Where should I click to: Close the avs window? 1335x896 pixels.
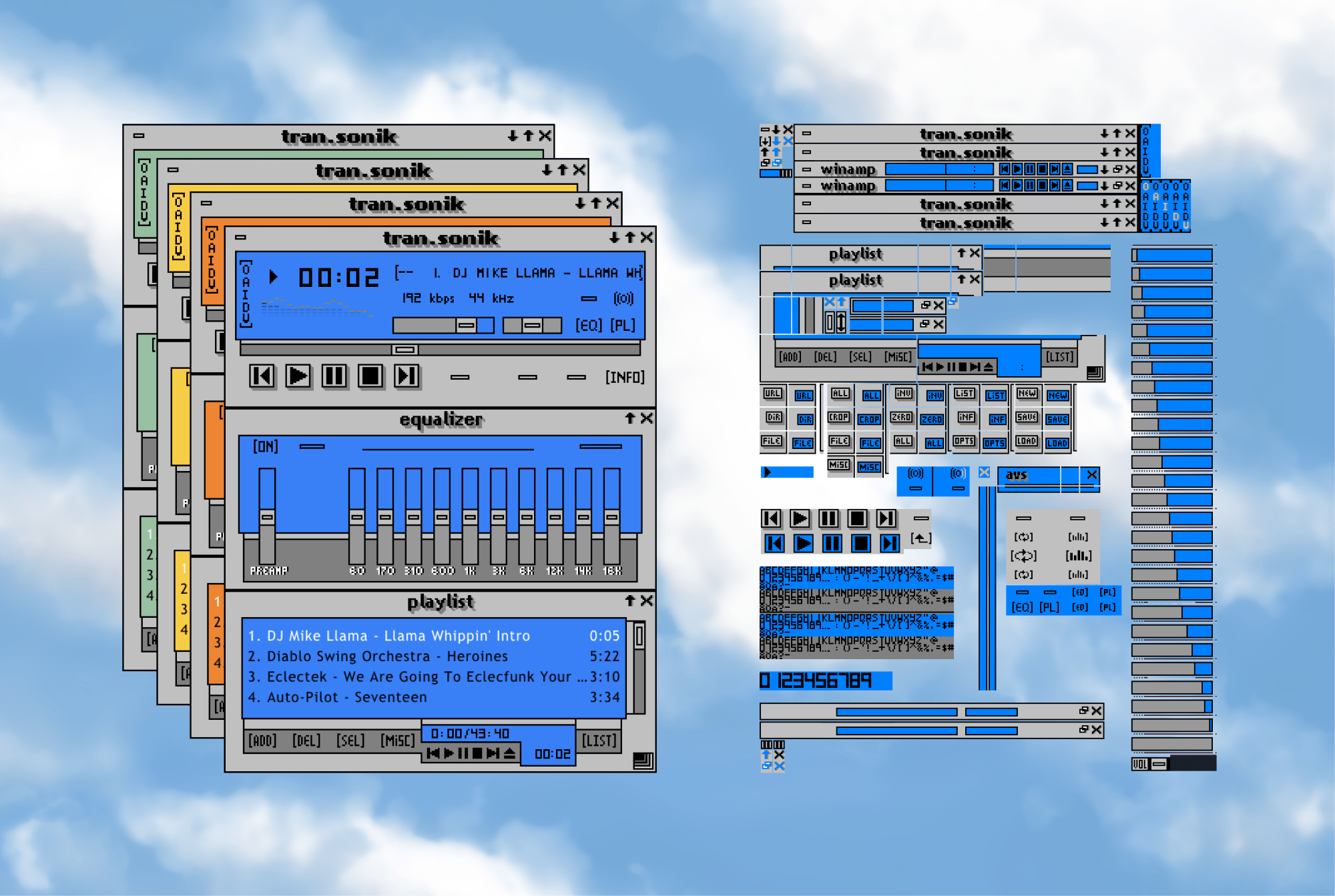click(1091, 474)
